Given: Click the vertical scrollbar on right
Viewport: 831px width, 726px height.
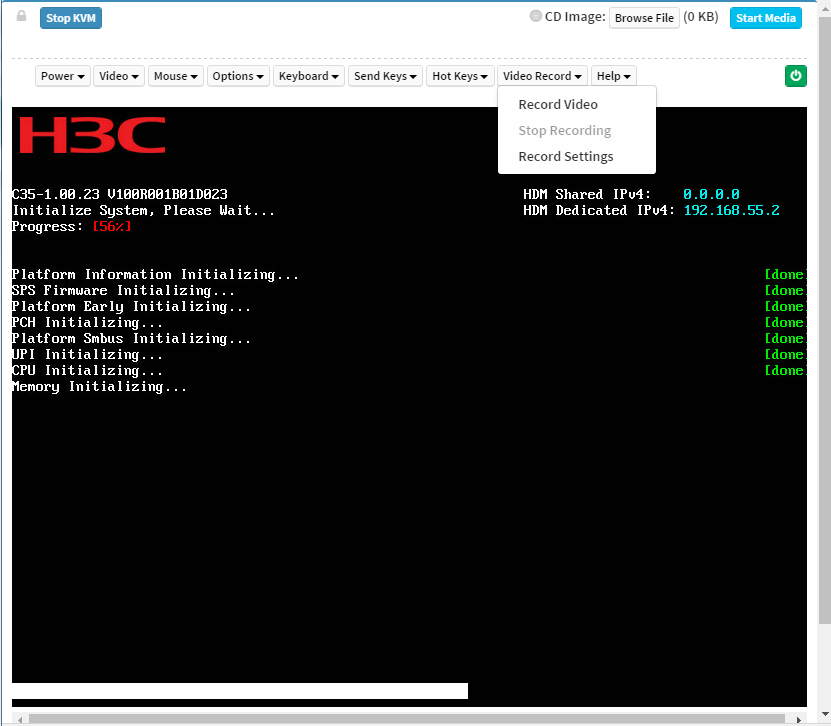Looking at the screenshot, I should pos(825,318).
